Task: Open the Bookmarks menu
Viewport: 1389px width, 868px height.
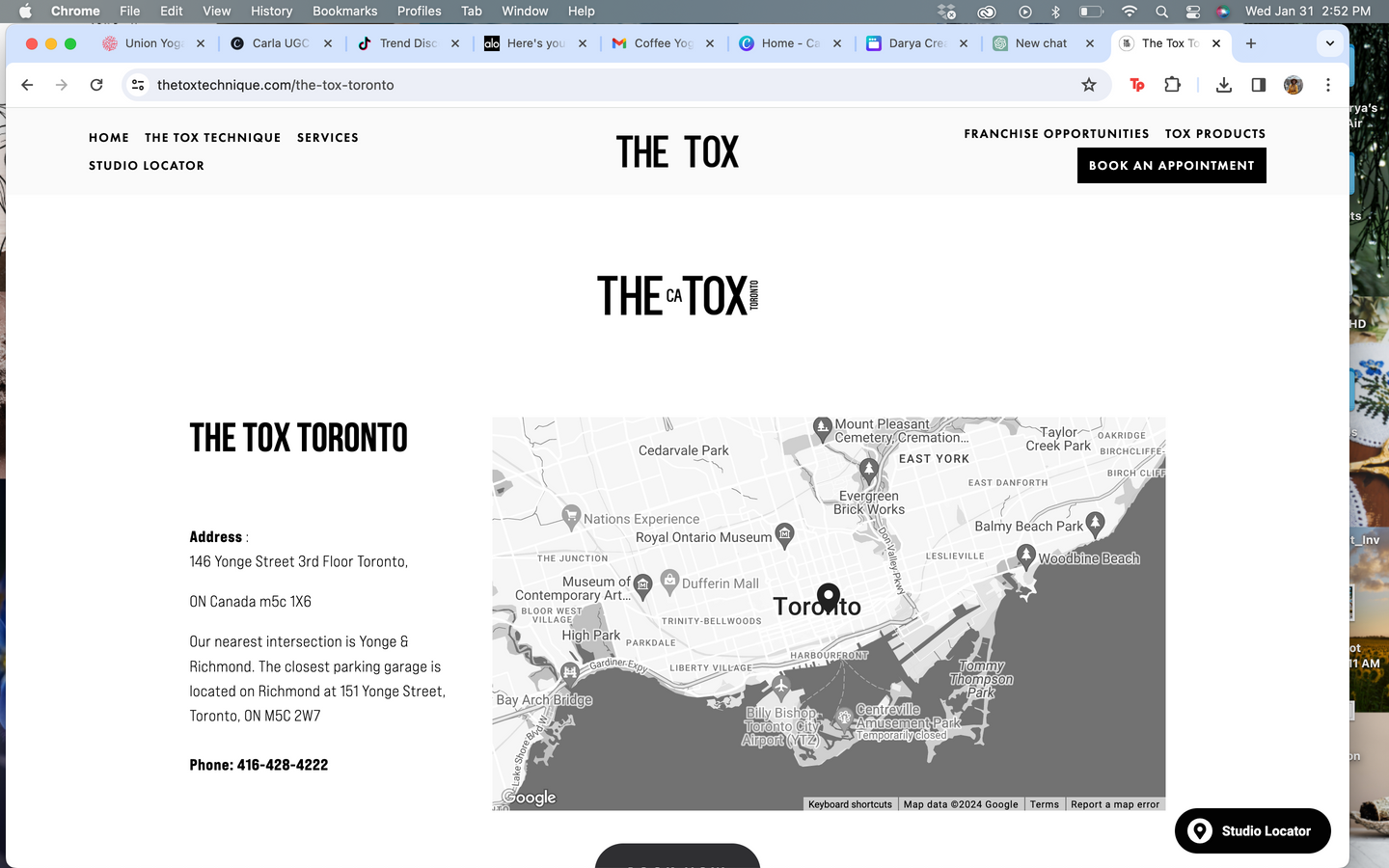Action: tap(344, 12)
